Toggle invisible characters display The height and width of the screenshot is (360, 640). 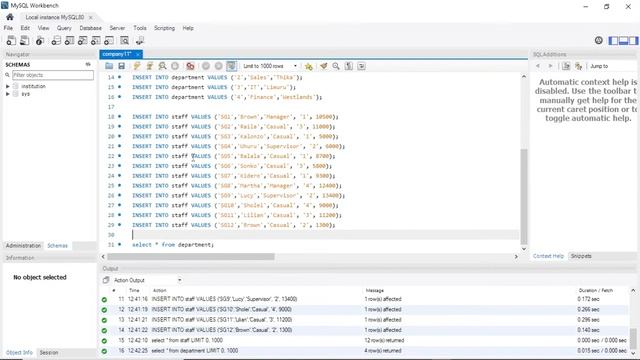pyautogui.click(x=349, y=66)
